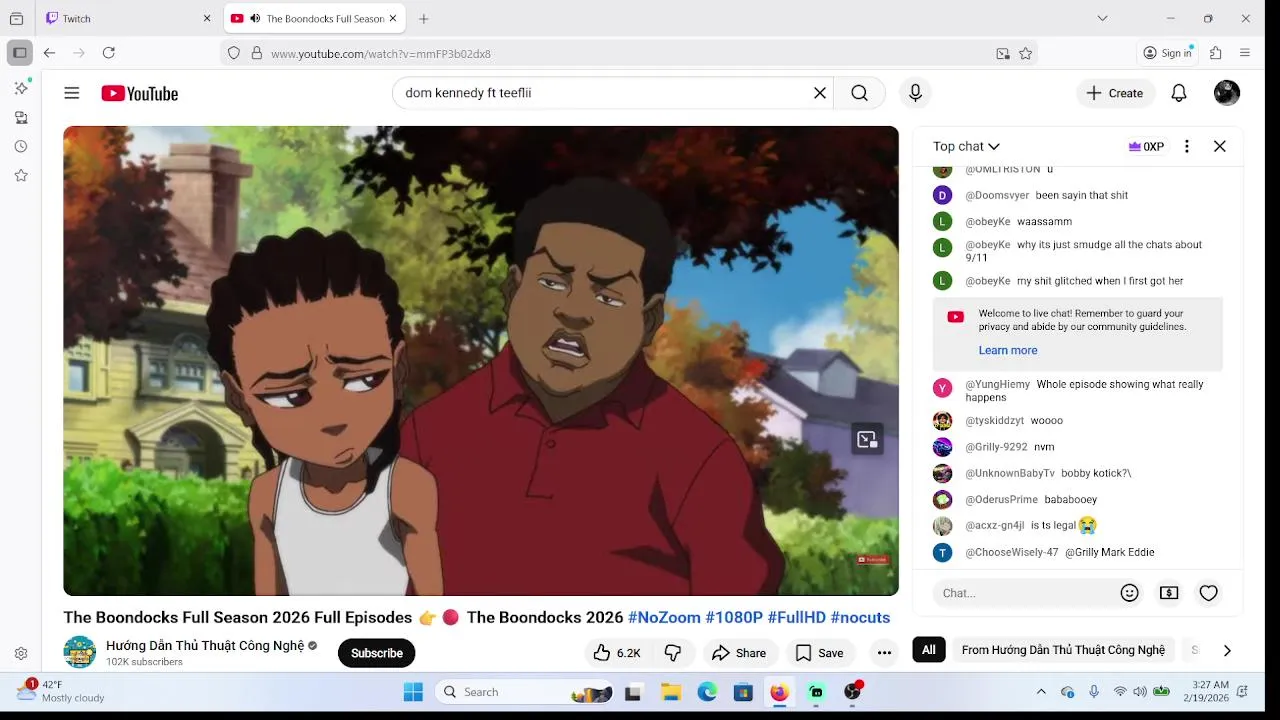The image size is (1280, 720).
Task: Open the account avatar menu
Action: pyautogui.click(x=1227, y=93)
